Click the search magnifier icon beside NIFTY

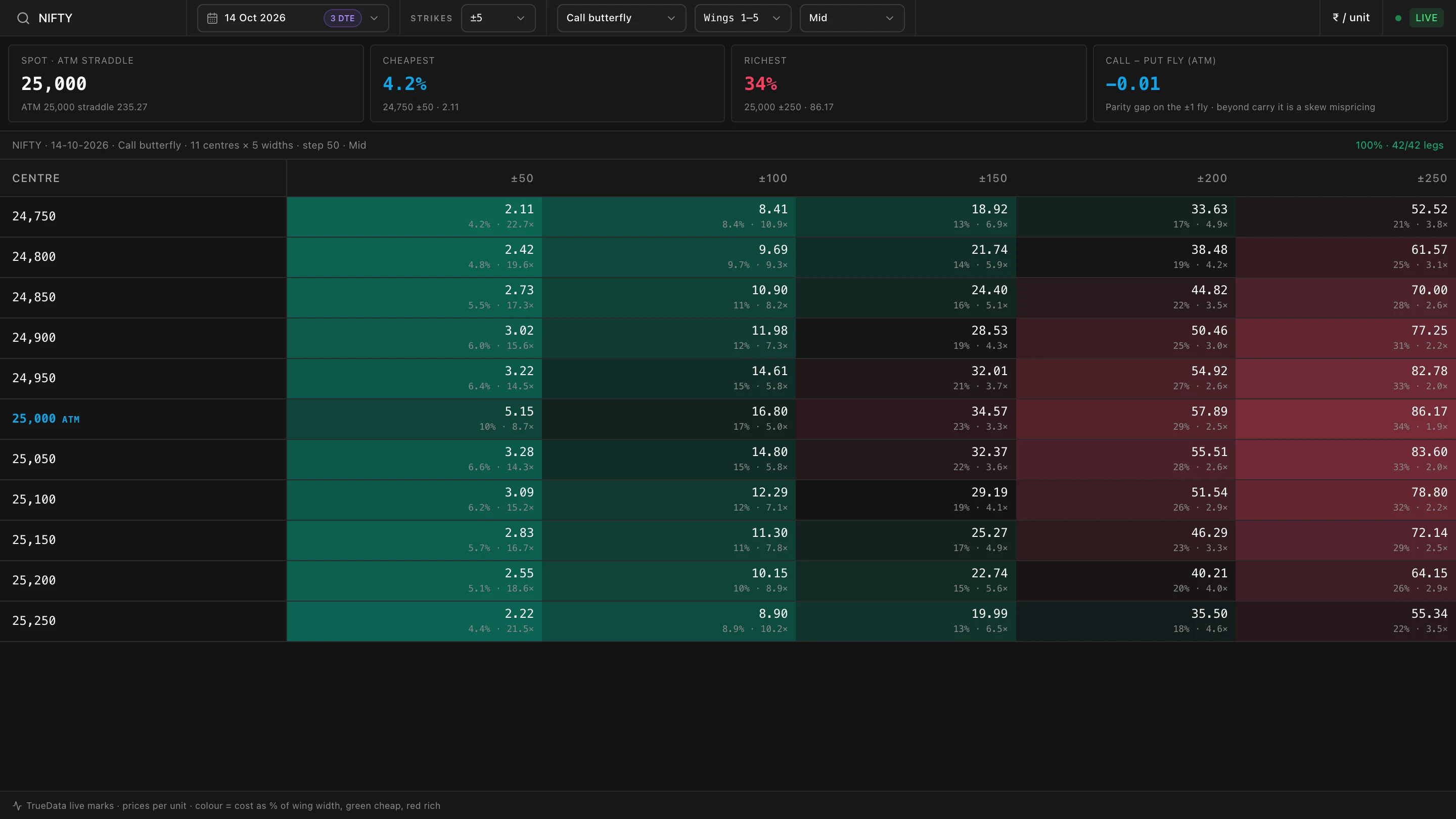pos(23,18)
